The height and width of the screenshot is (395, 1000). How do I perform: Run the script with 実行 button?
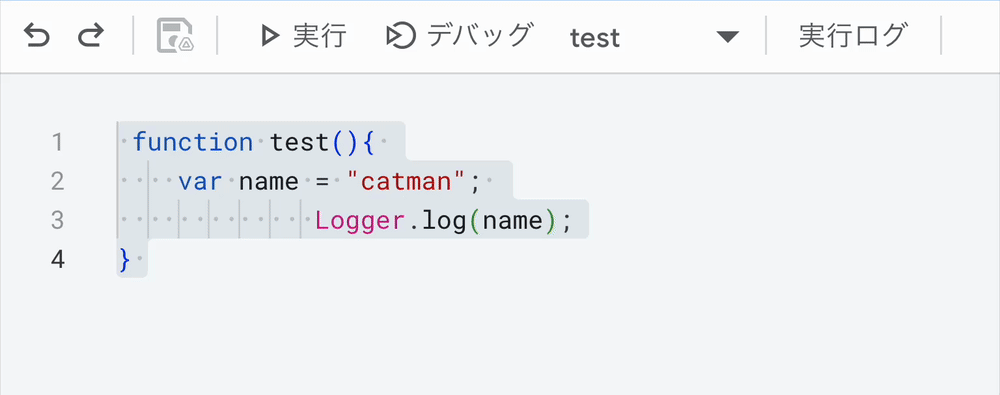(x=304, y=36)
